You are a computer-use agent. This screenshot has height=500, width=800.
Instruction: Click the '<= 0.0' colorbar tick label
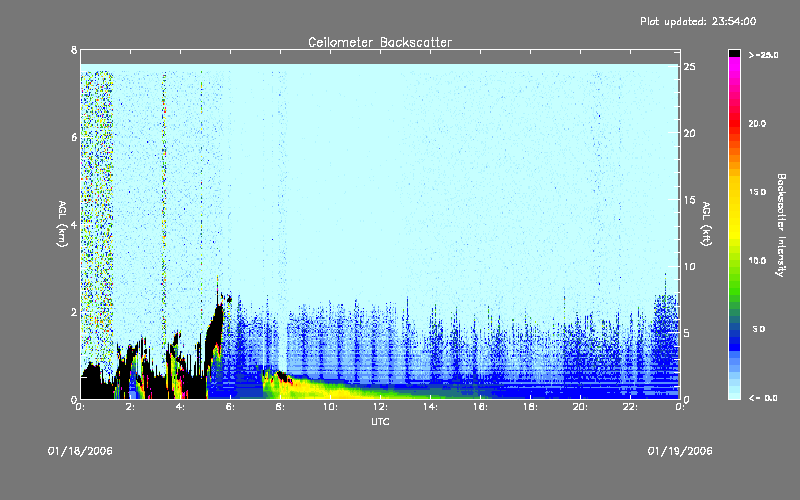coord(763,398)
